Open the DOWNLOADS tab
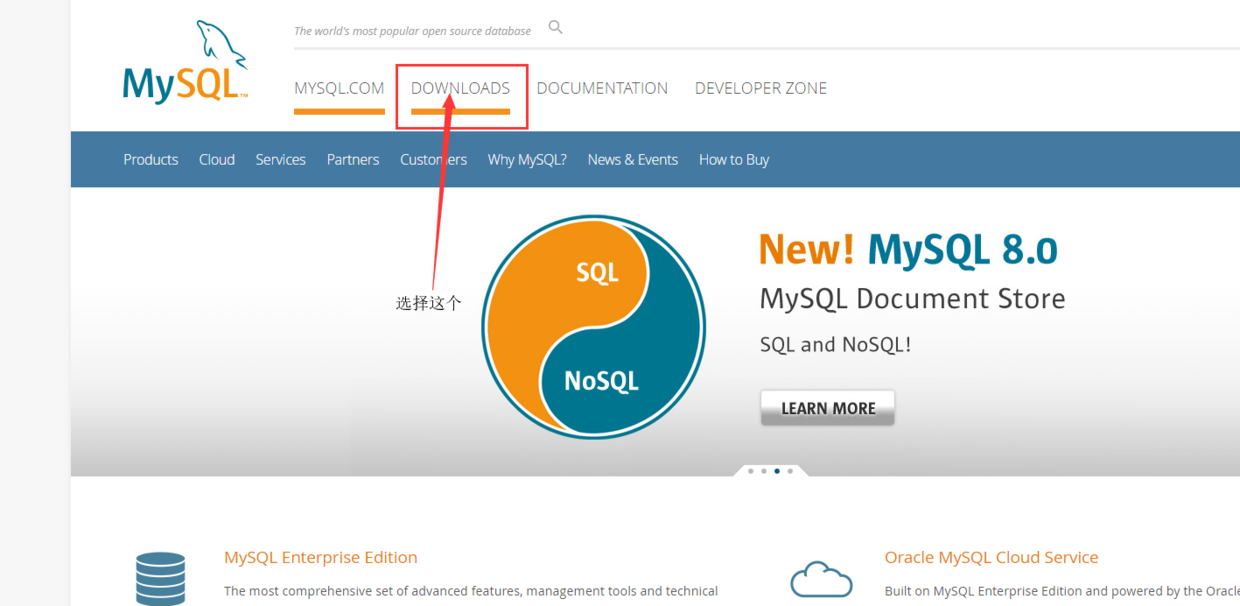This screenshot has height=606, width=1240. [x=460, y=88]
